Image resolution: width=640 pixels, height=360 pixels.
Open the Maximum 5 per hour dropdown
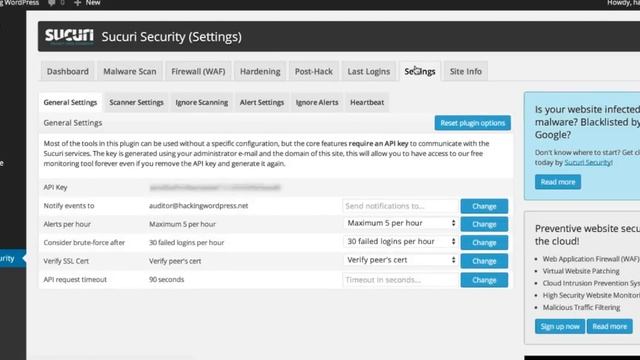pyautogui.click(x=400, y=223)
